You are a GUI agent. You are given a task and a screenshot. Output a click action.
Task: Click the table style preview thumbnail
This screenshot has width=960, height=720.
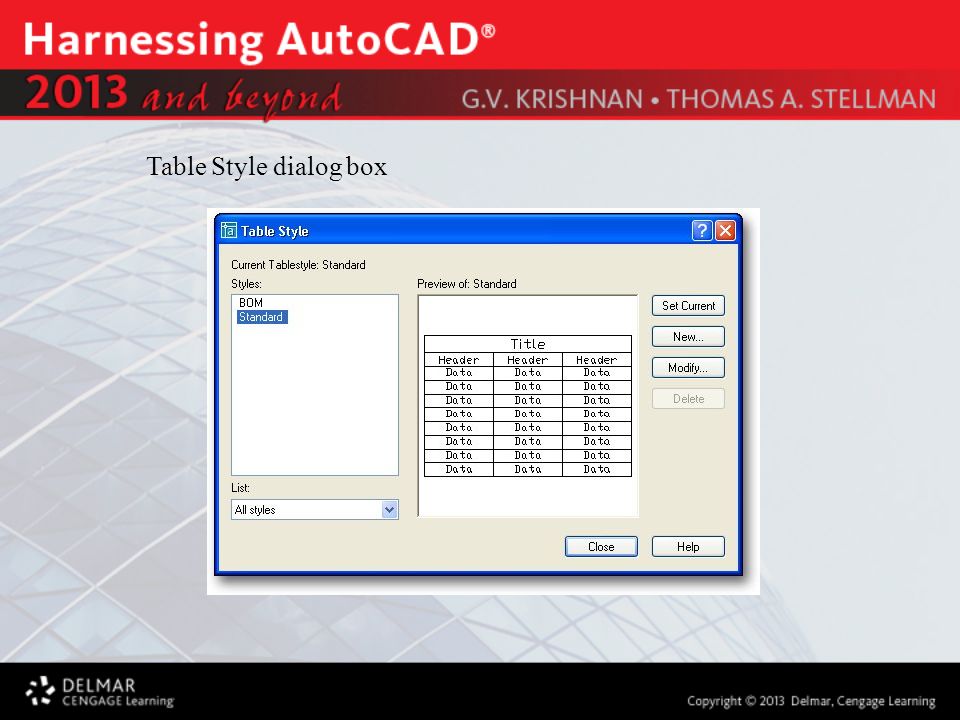(528, 406)
